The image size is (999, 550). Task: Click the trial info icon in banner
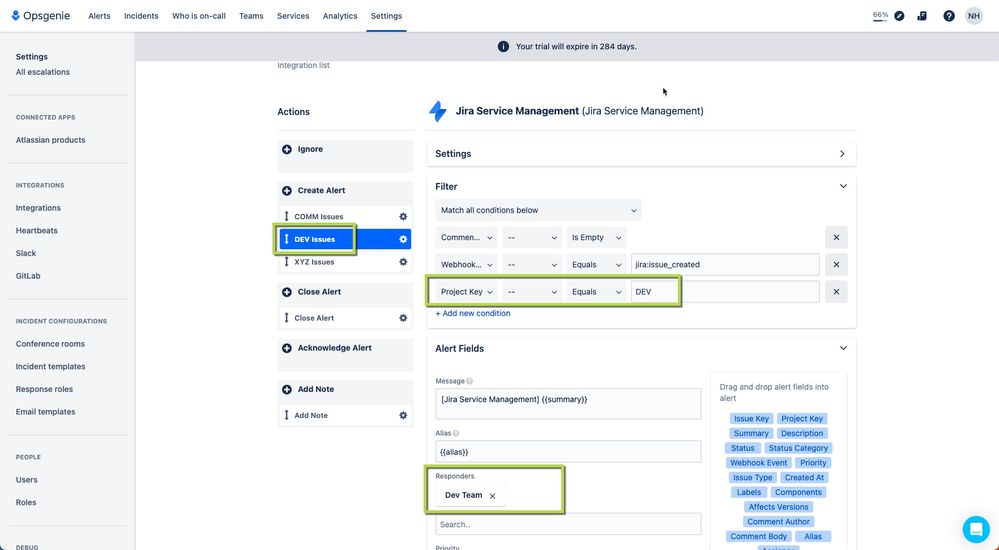pos(503,47)
